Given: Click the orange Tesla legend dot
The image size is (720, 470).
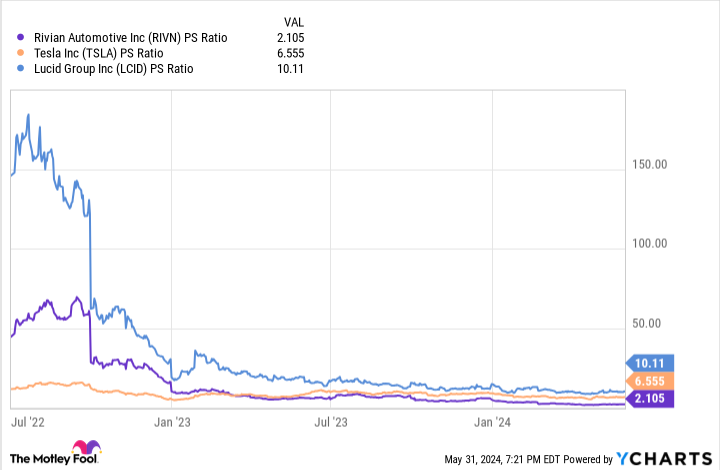Looking at the screenshot, I should pos(20,53).
